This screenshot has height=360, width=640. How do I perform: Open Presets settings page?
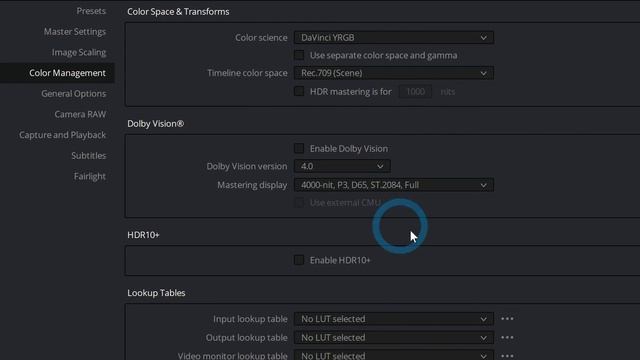click(91, 11)
